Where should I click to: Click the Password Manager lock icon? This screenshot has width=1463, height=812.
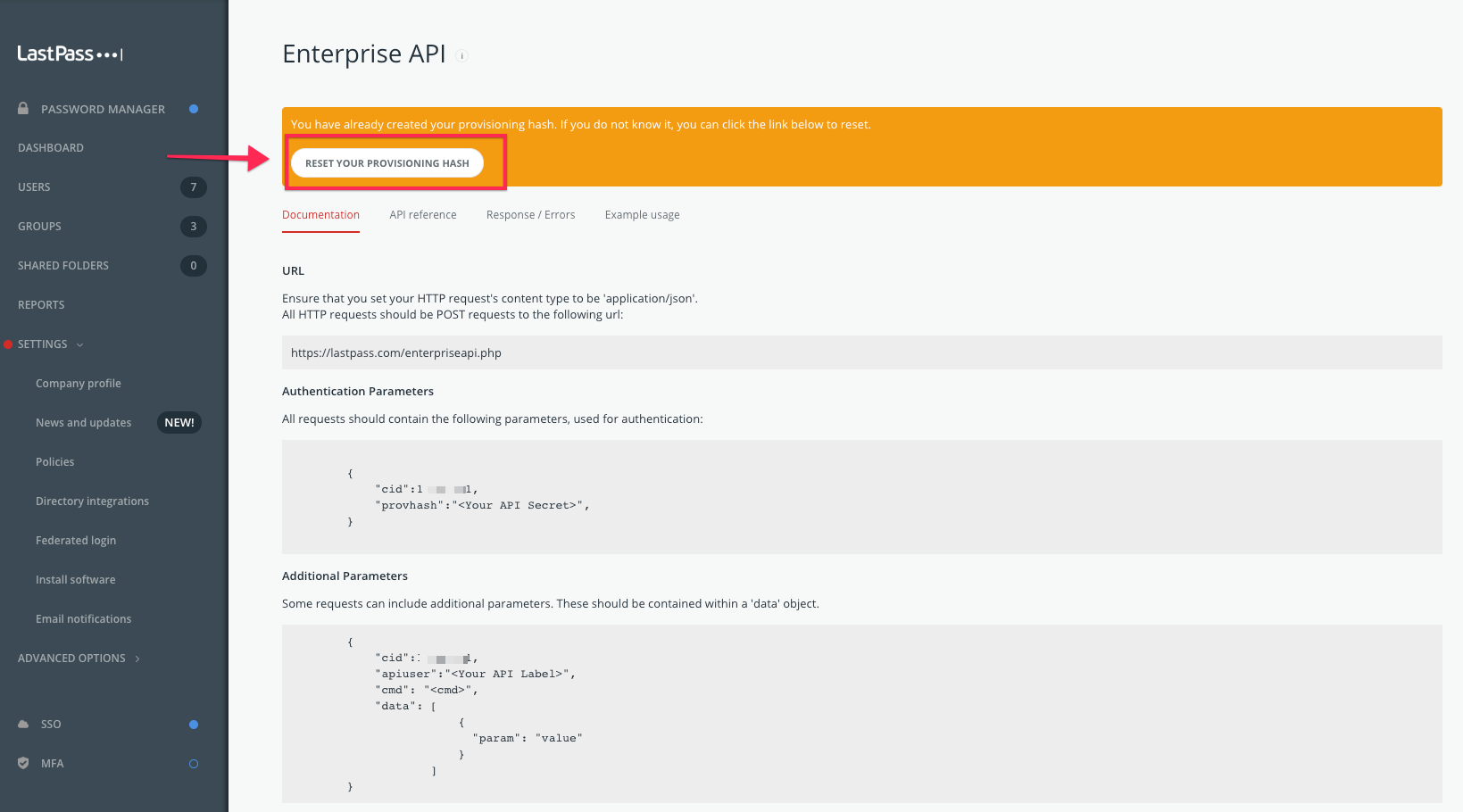pyautogui.click(x=23, y=108)
